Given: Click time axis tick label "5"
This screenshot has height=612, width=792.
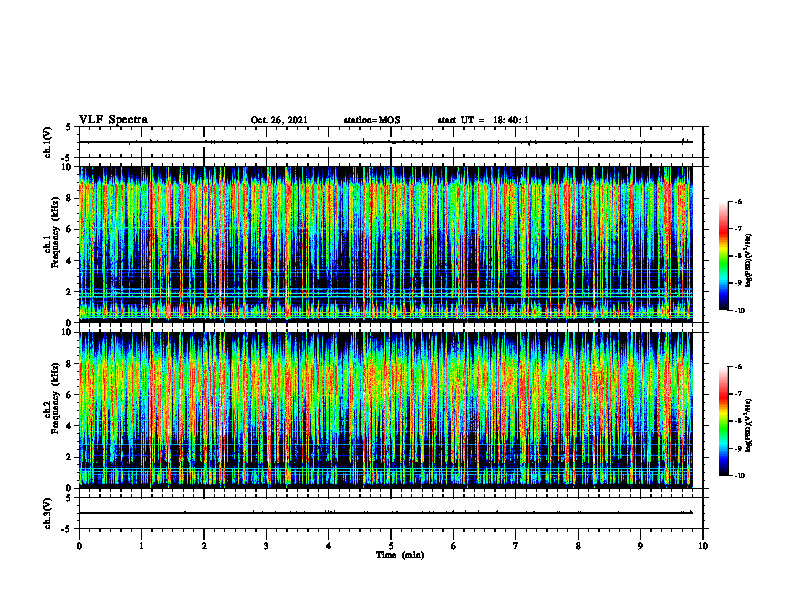Looking at the screenshot, I should coord(391,546).
